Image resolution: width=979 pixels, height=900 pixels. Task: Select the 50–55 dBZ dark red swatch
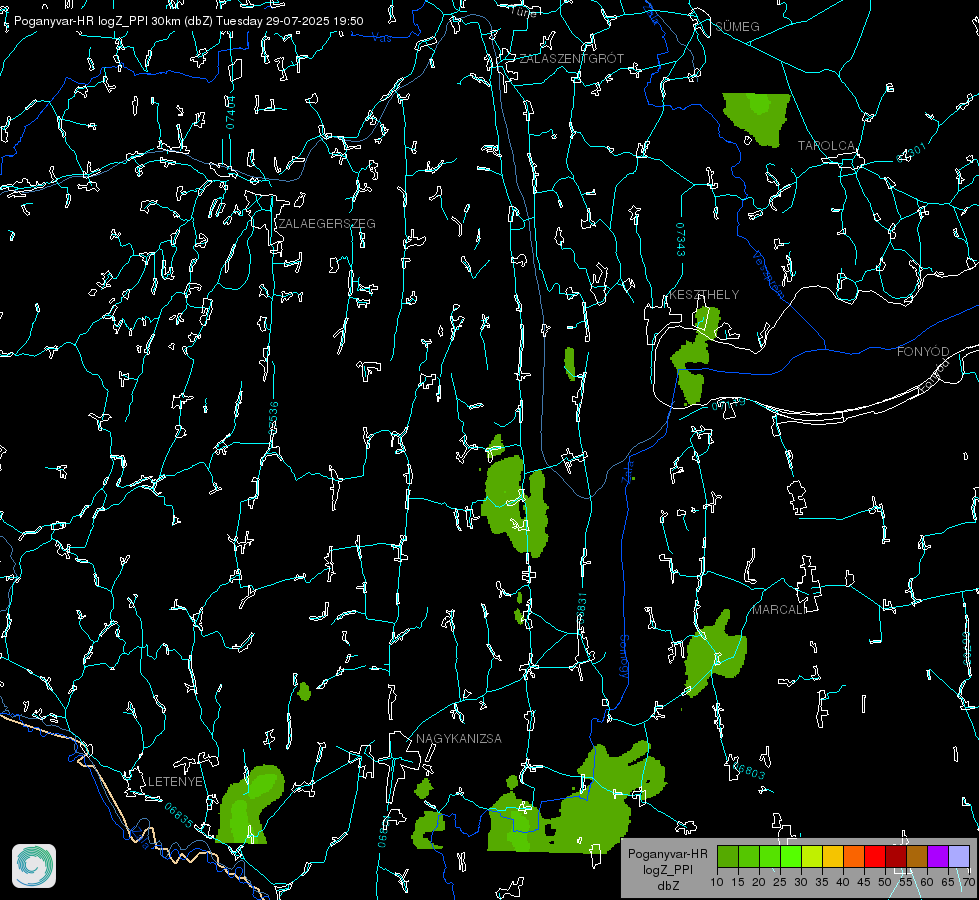896,856
